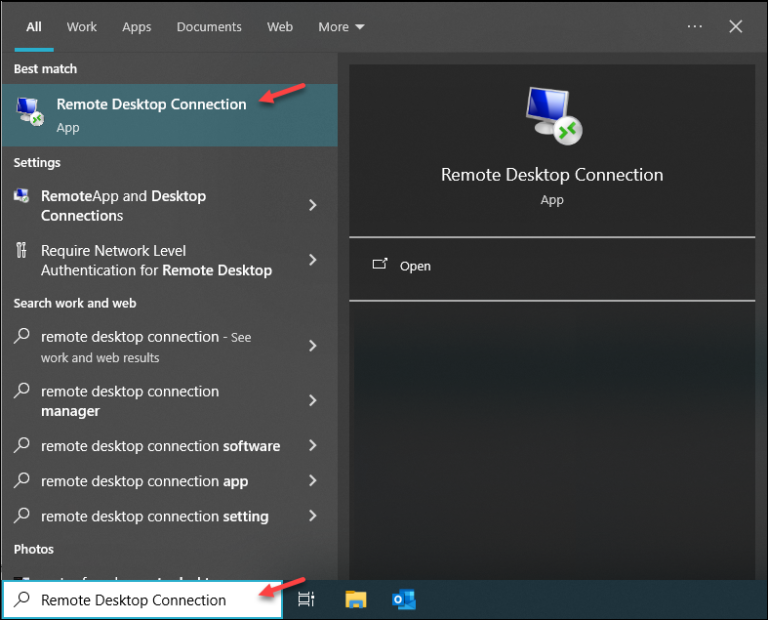Switch to the All tab
The image size is (768, 620).
point(34,27)
